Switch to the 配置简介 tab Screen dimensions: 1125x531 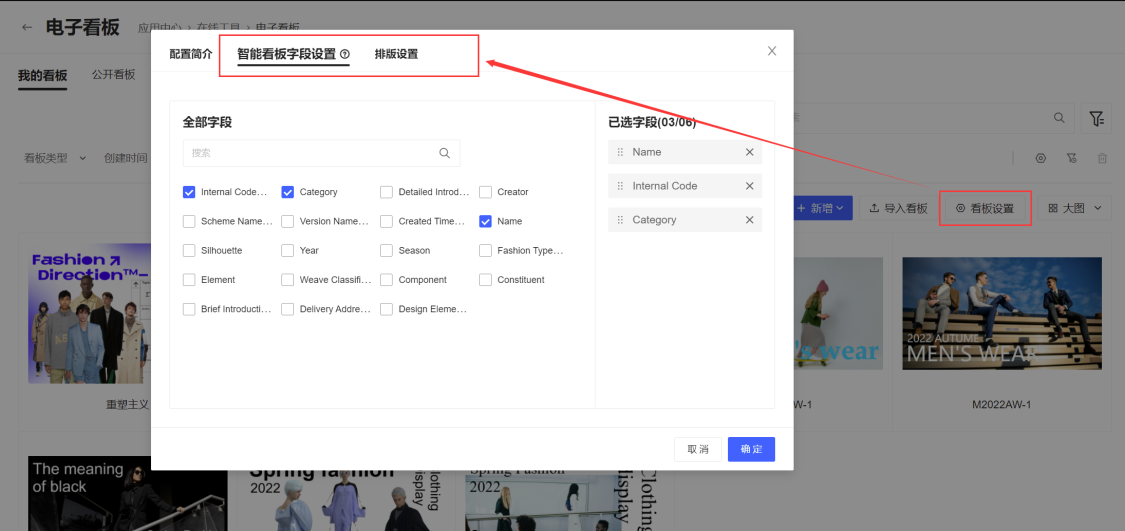click(190, 54)
